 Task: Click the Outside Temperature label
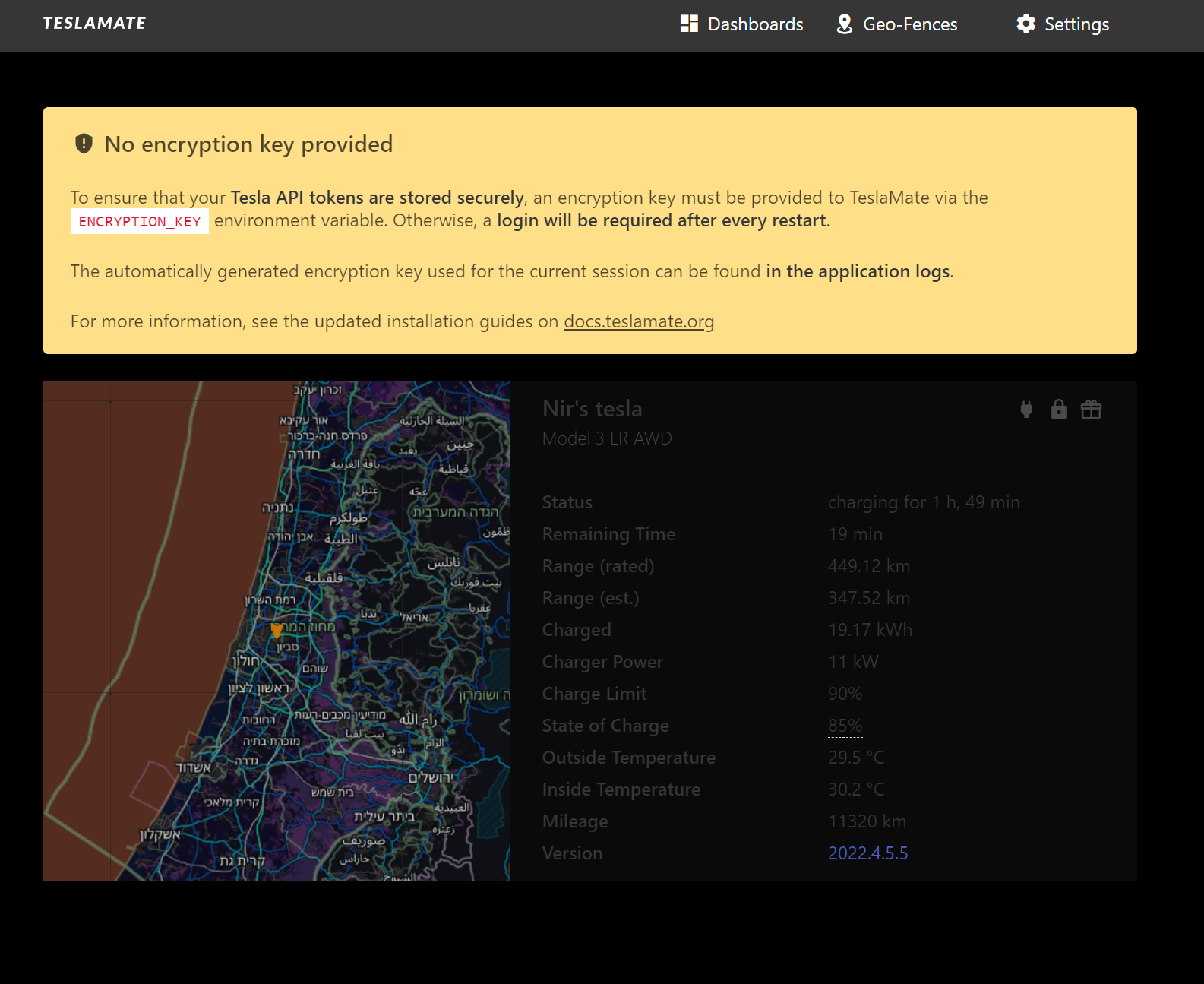(629, 758)
